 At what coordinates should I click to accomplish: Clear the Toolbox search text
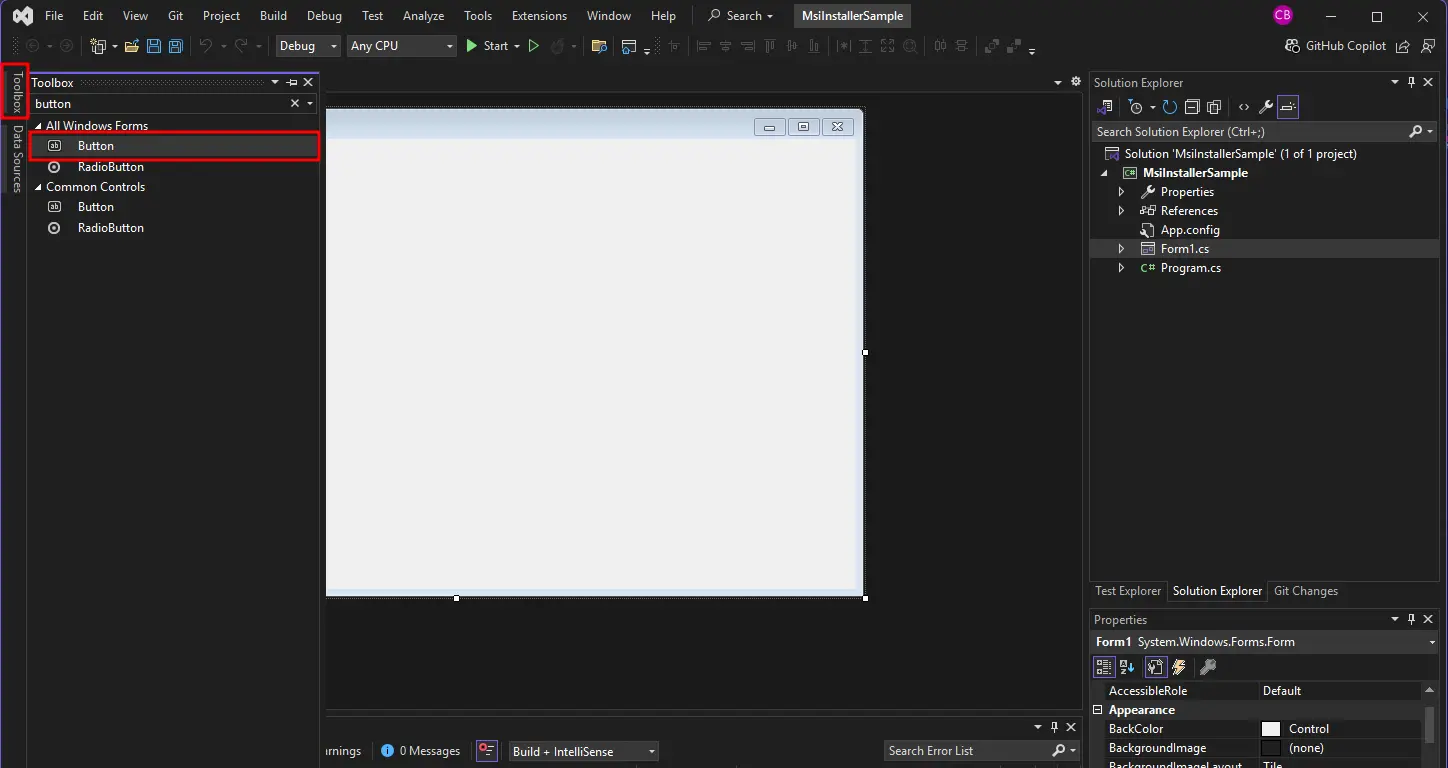pyautogui.click(x=295, y=104)
